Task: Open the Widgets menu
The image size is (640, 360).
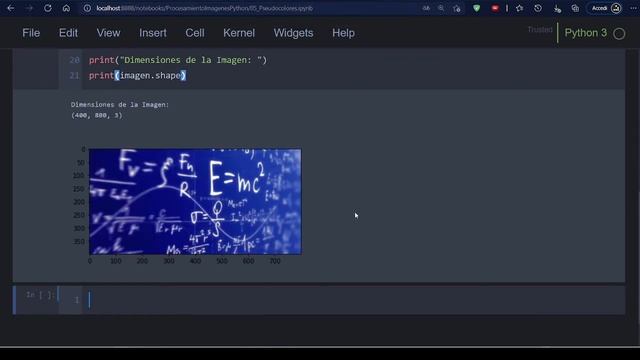Action: [x=293, y=33]
